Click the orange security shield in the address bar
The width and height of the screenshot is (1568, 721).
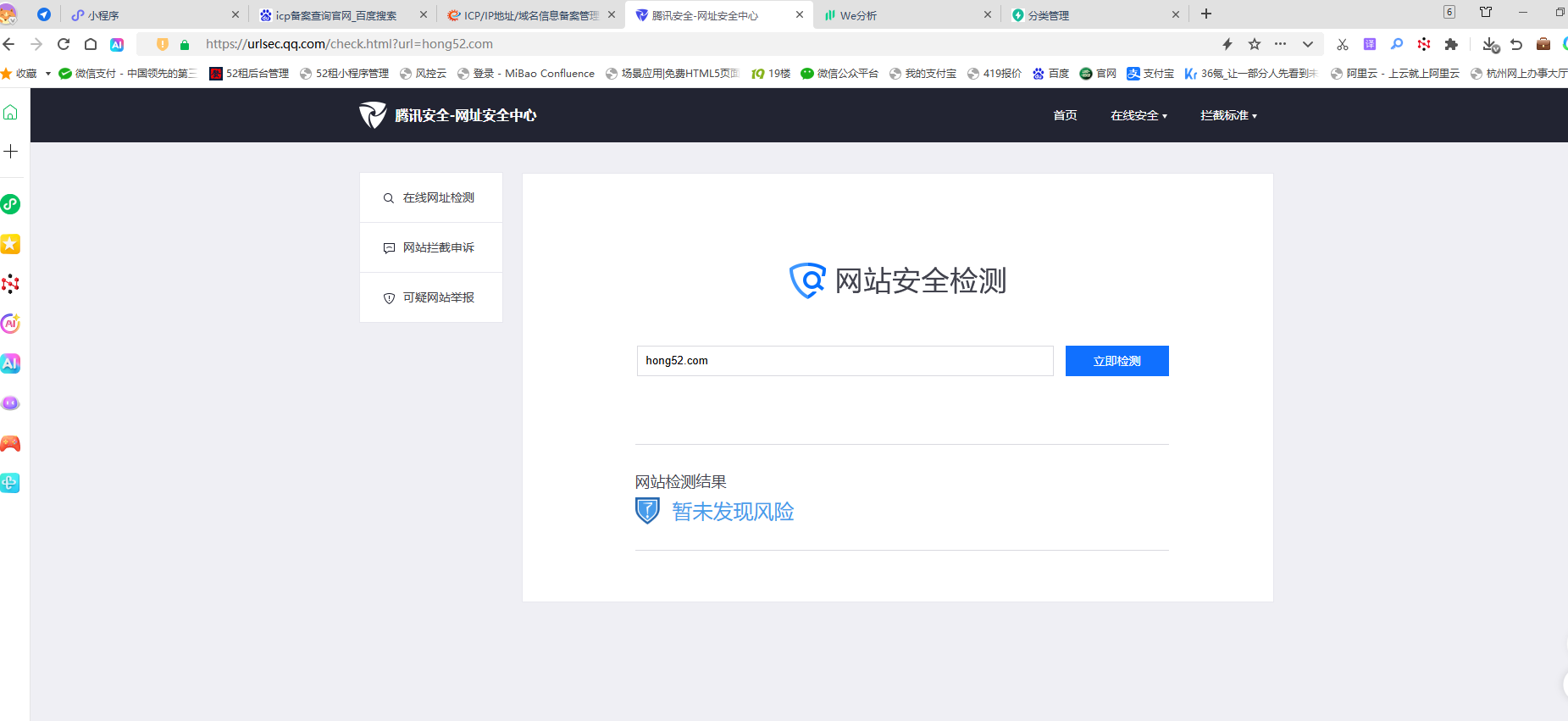coord(163,44)
